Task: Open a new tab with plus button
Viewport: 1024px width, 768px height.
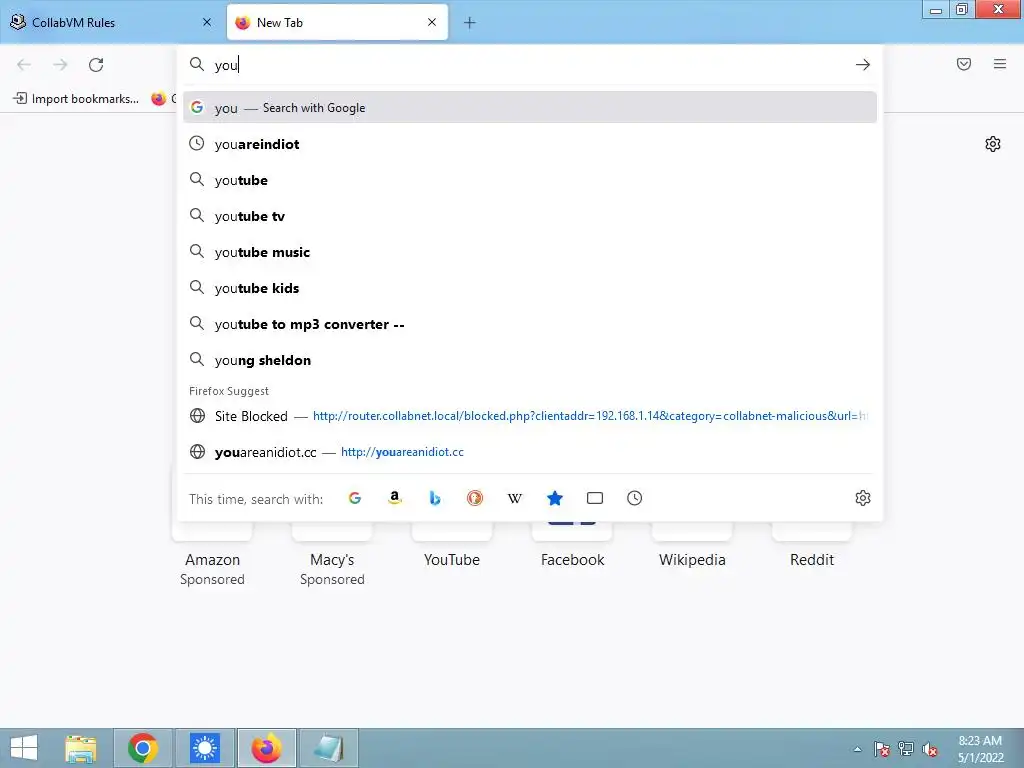Action: coord(470,23)
